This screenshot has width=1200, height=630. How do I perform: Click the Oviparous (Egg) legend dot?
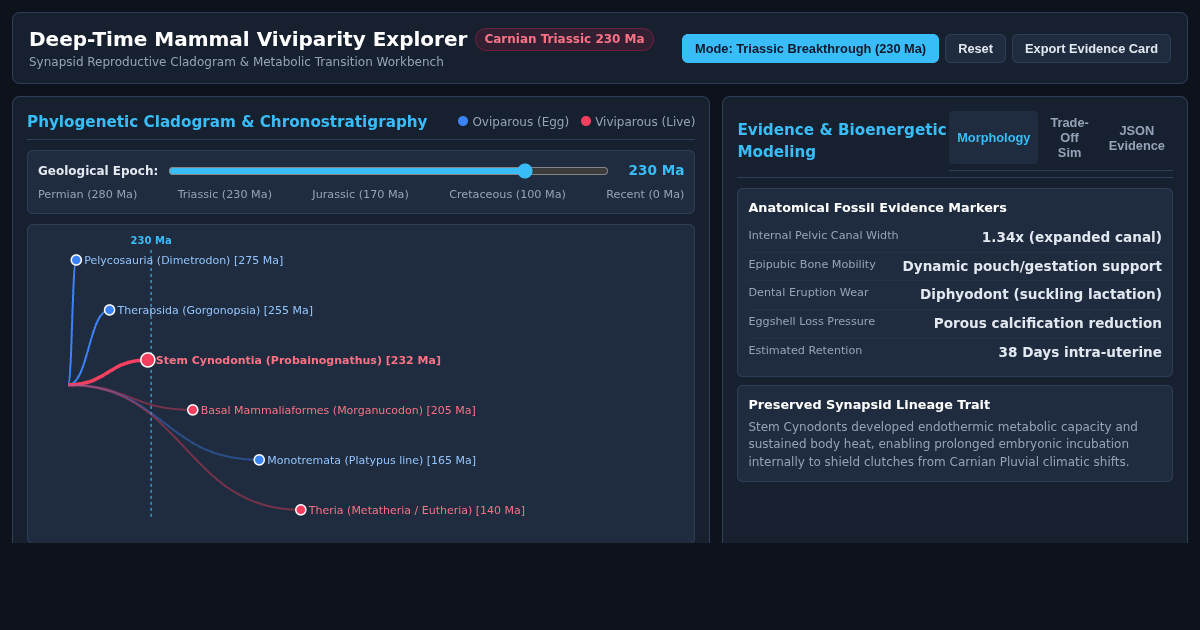[463, 121]
